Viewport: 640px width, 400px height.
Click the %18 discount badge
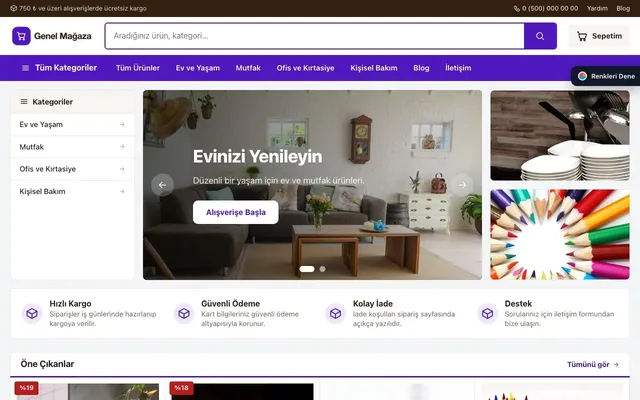pos(181,388)
